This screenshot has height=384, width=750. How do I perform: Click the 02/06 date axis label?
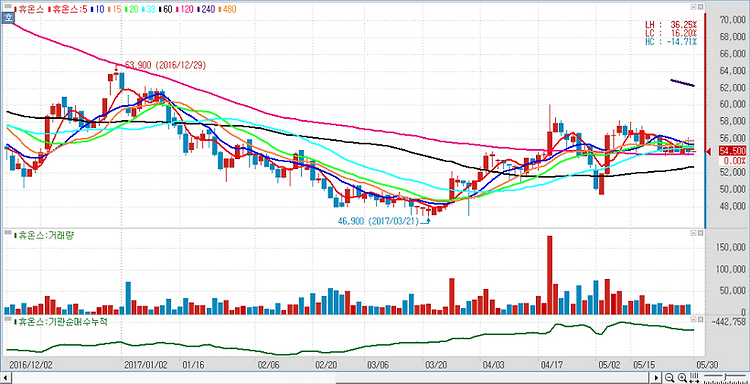tap(268, 365)
